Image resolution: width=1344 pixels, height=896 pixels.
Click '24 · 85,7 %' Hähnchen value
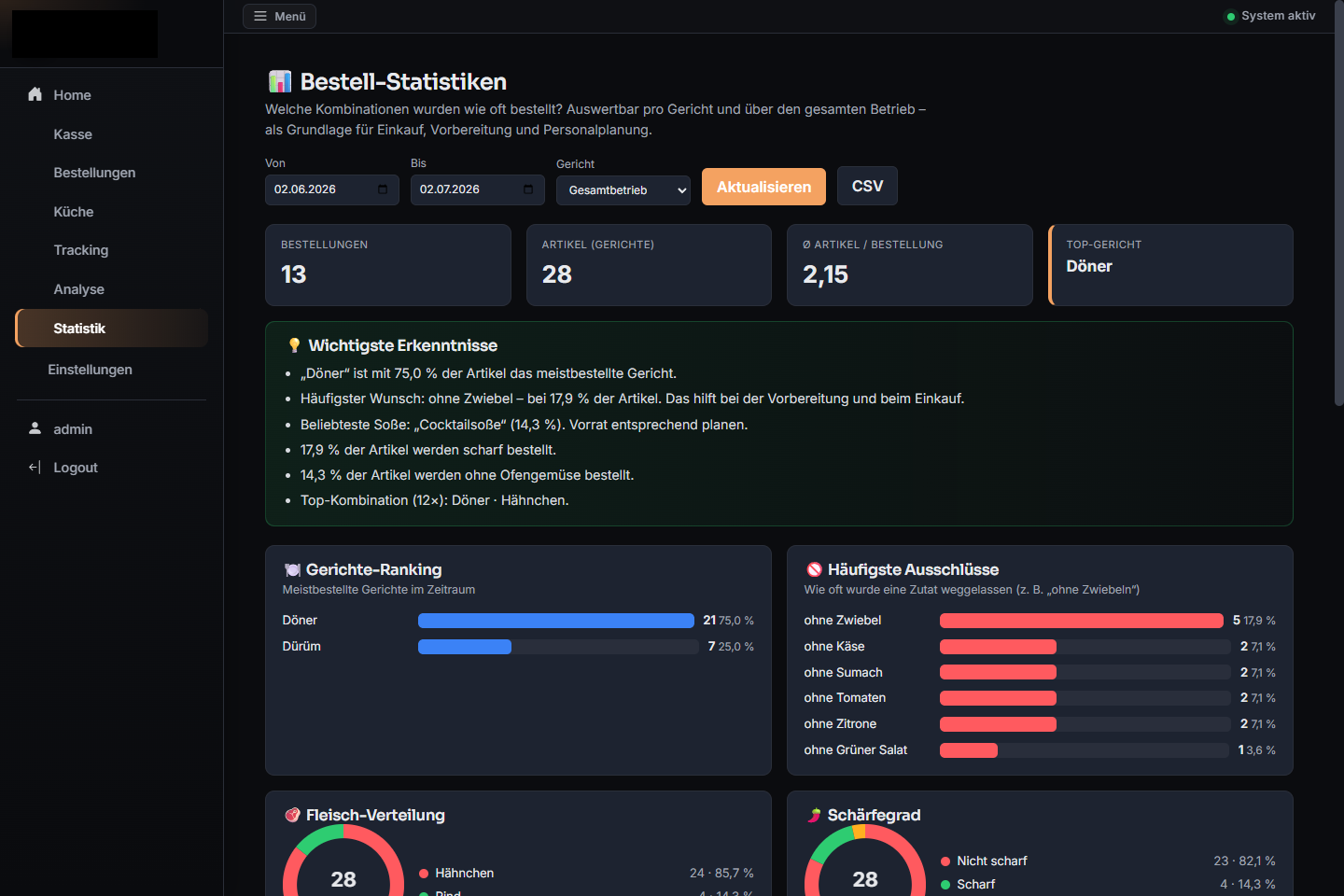tap(721, 874)
